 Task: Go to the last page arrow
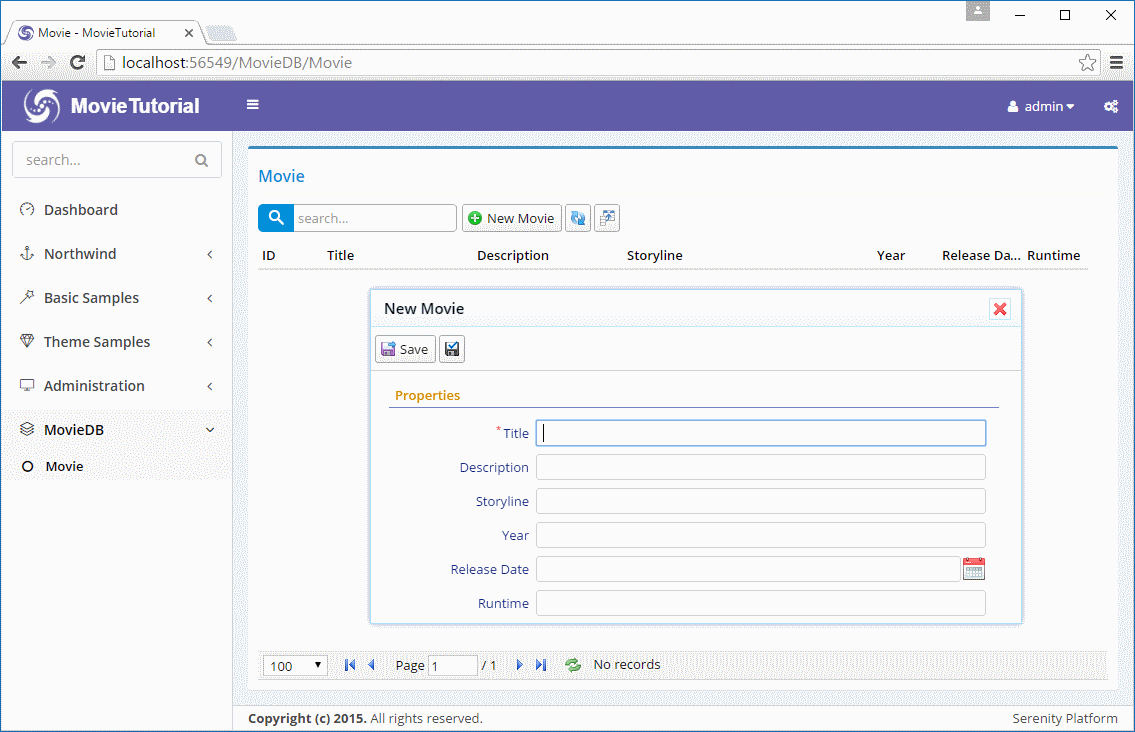[541, 665]
